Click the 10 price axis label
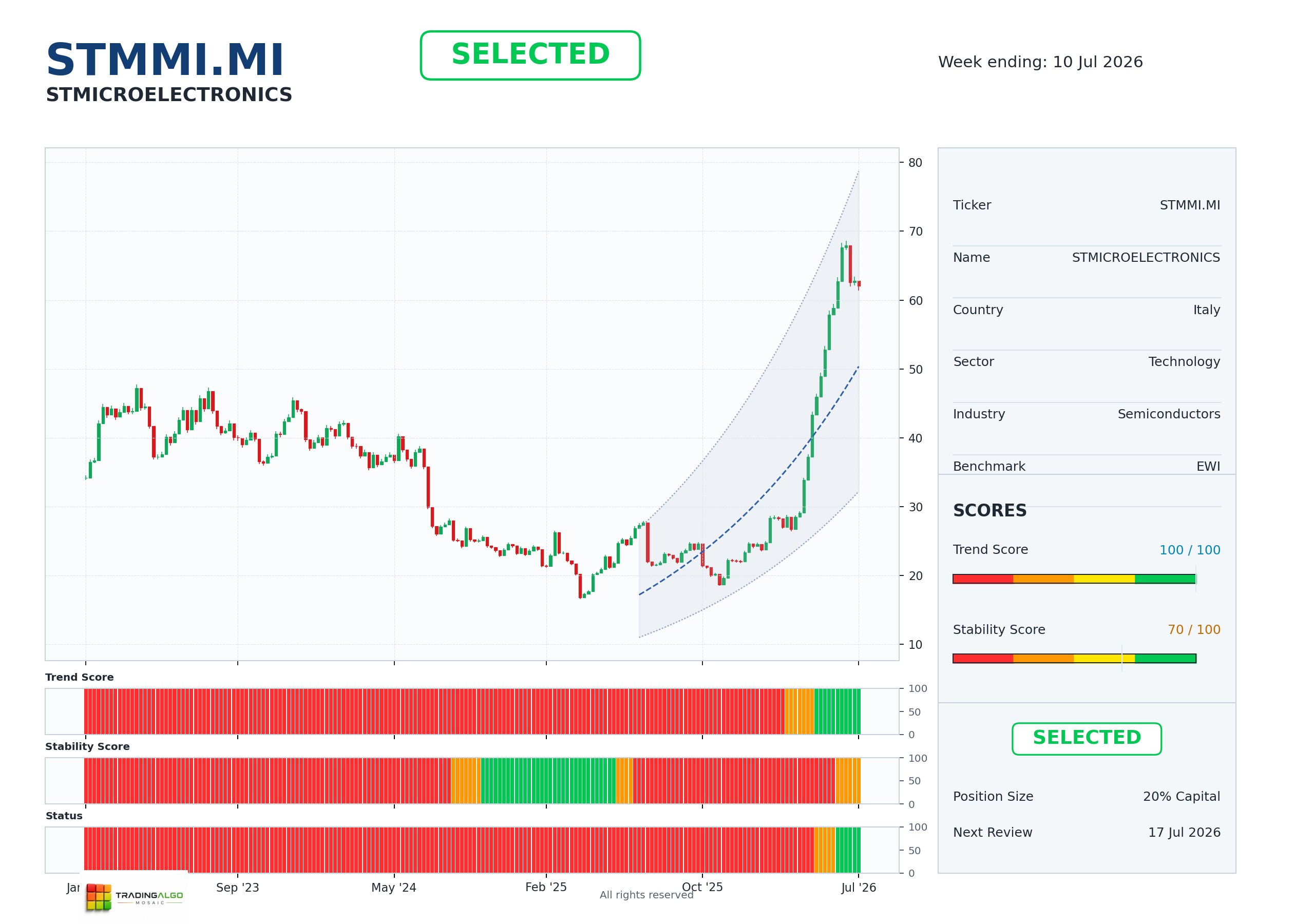Screen dimensions: 1294x924 coord(915,645)
